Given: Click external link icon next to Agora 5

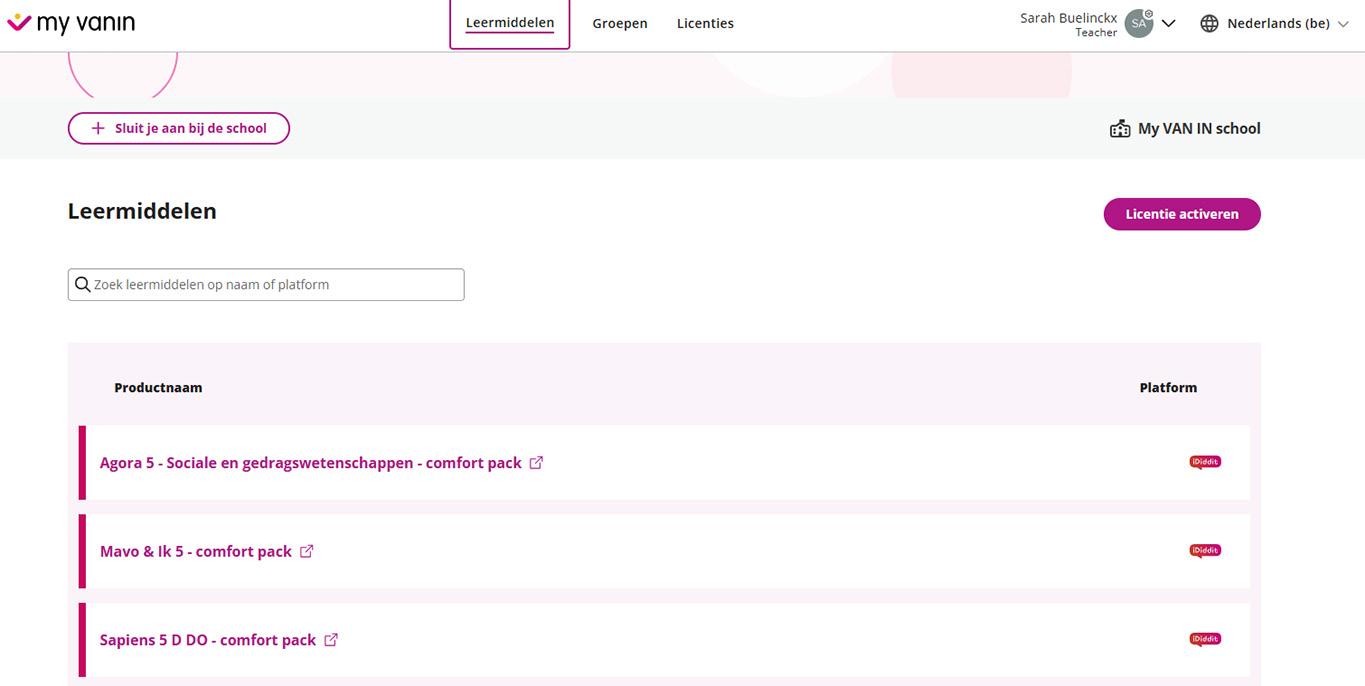Looking at the screenshot, I should pos(536,463).
